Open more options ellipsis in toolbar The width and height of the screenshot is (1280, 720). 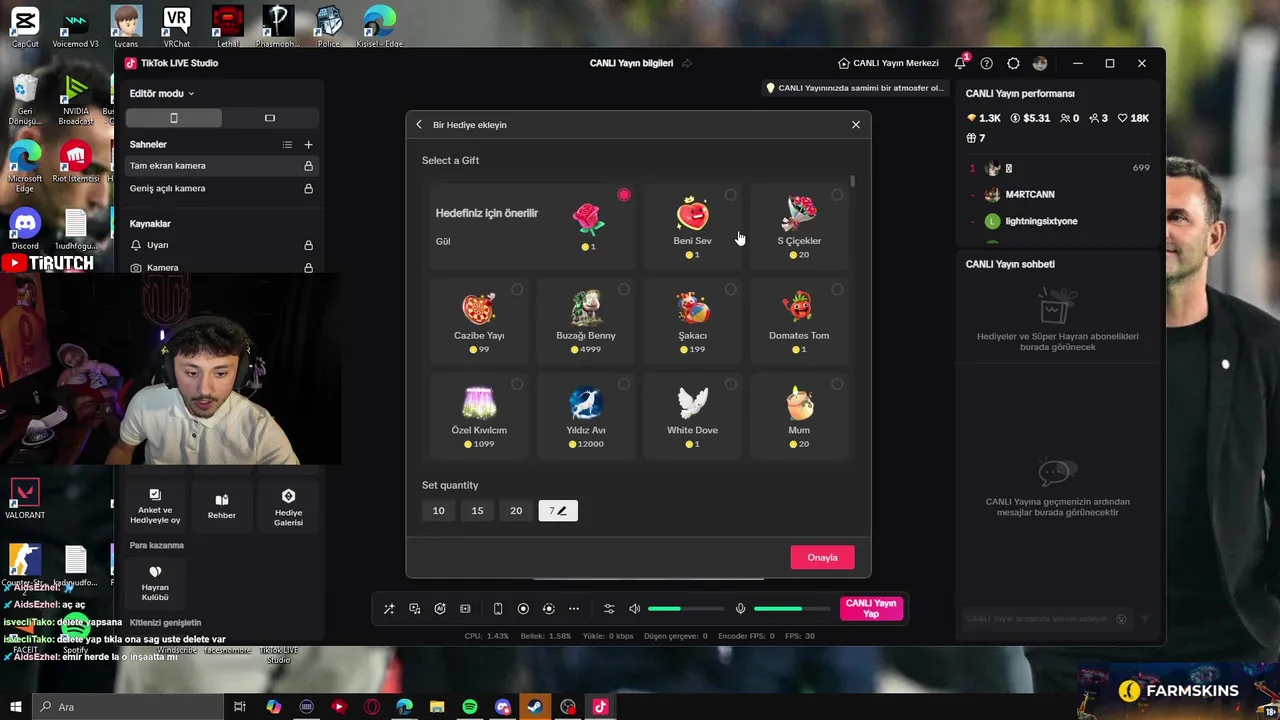coord(574,609)
